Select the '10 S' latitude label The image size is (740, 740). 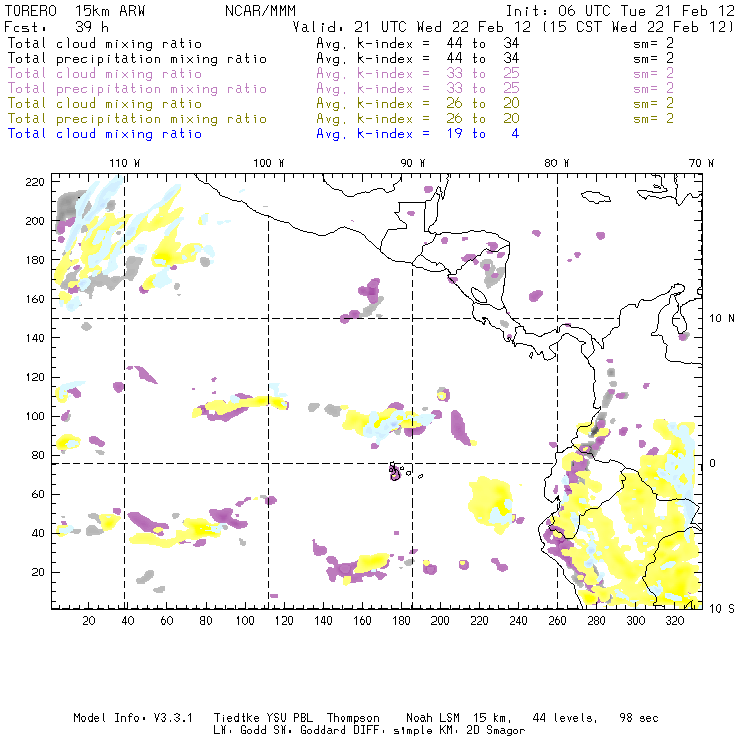tap(722, 609)
